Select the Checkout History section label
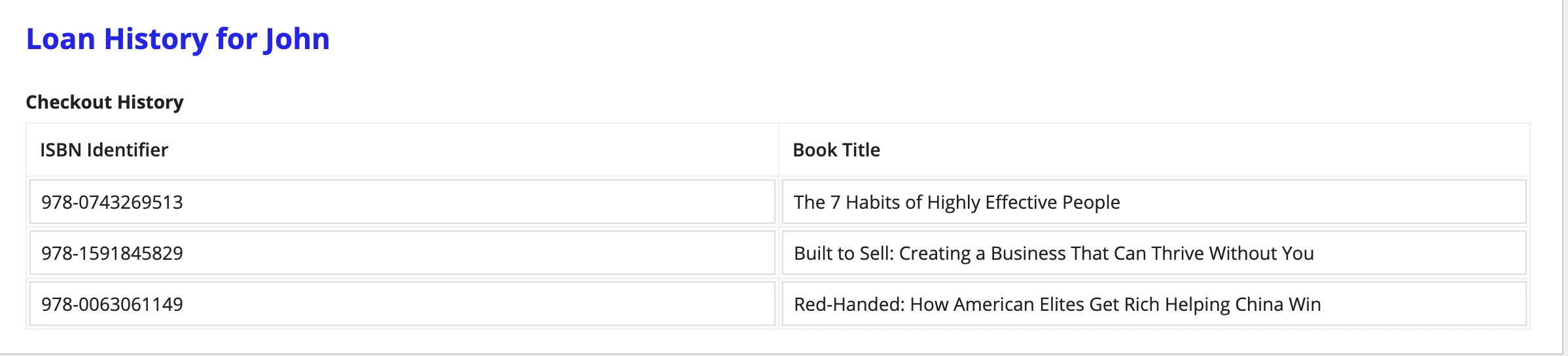This screenshot has height=356, width=1568. (x=105, y=102)
